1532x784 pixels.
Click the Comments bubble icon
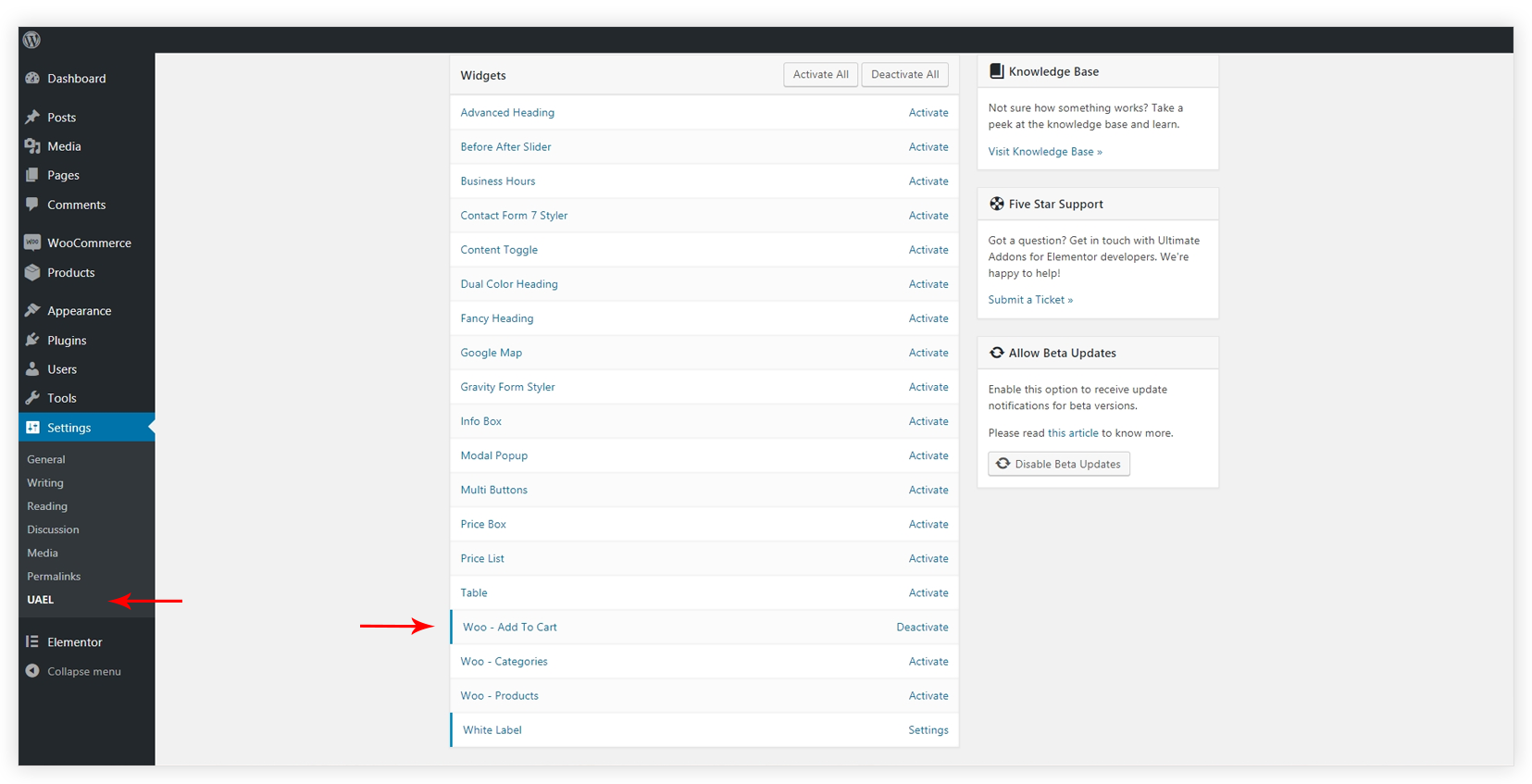32,205
